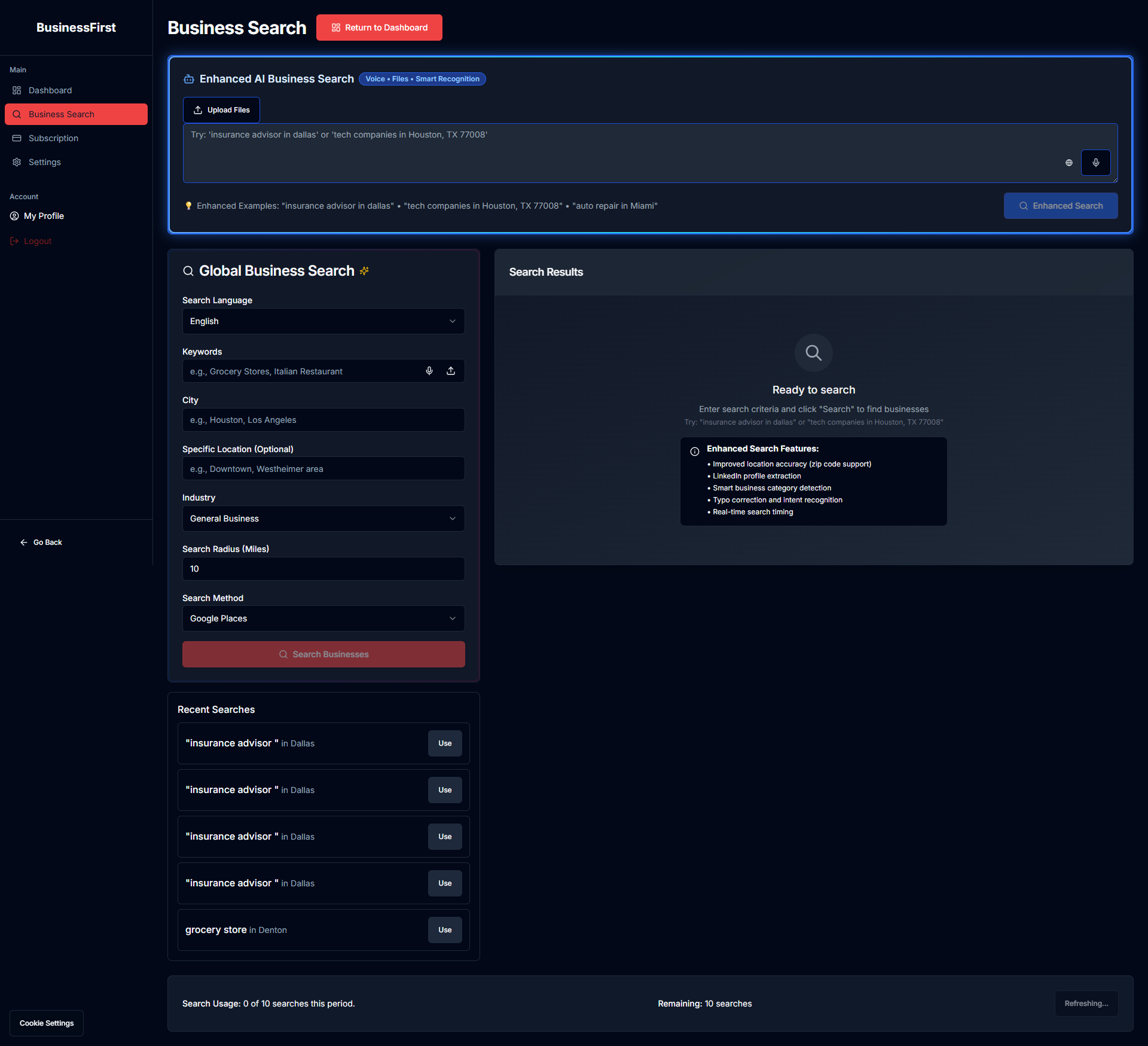Click the microphone icon in Keywords field
Viewport: 1148px width, 1046px height.
429,371
